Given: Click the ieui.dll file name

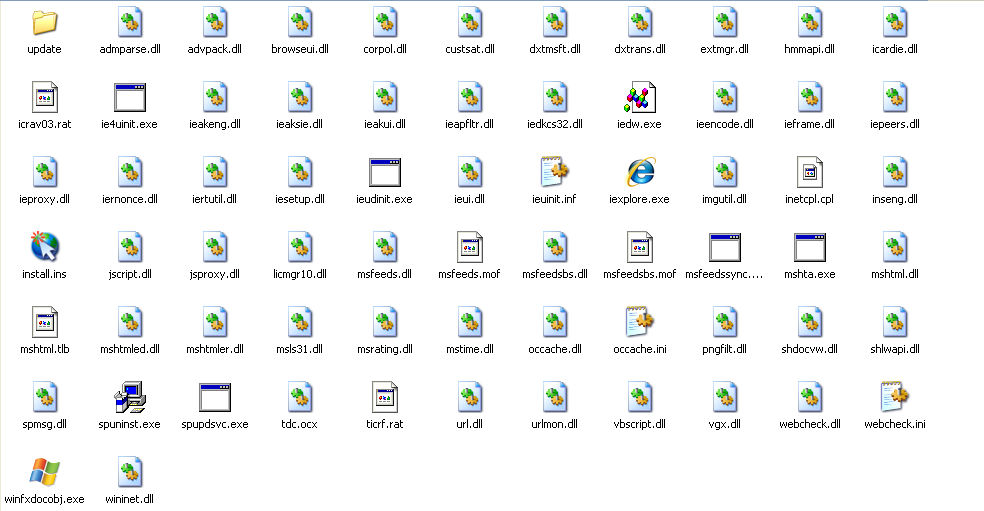Looking at the screenshot, I should click(x=469, y=199).
